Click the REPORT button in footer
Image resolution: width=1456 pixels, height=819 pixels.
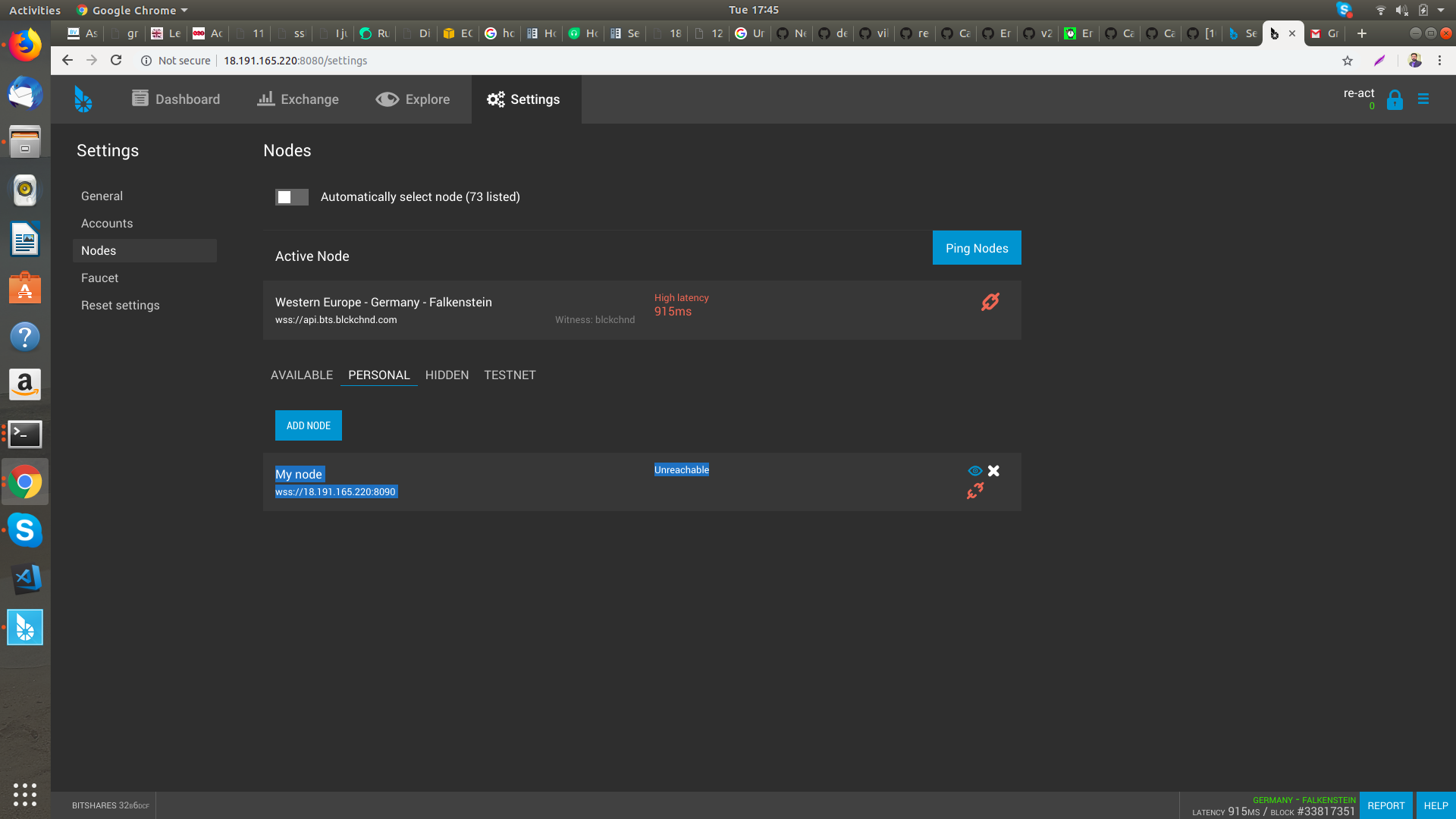pyautogui.click(x=1385, y=805)
